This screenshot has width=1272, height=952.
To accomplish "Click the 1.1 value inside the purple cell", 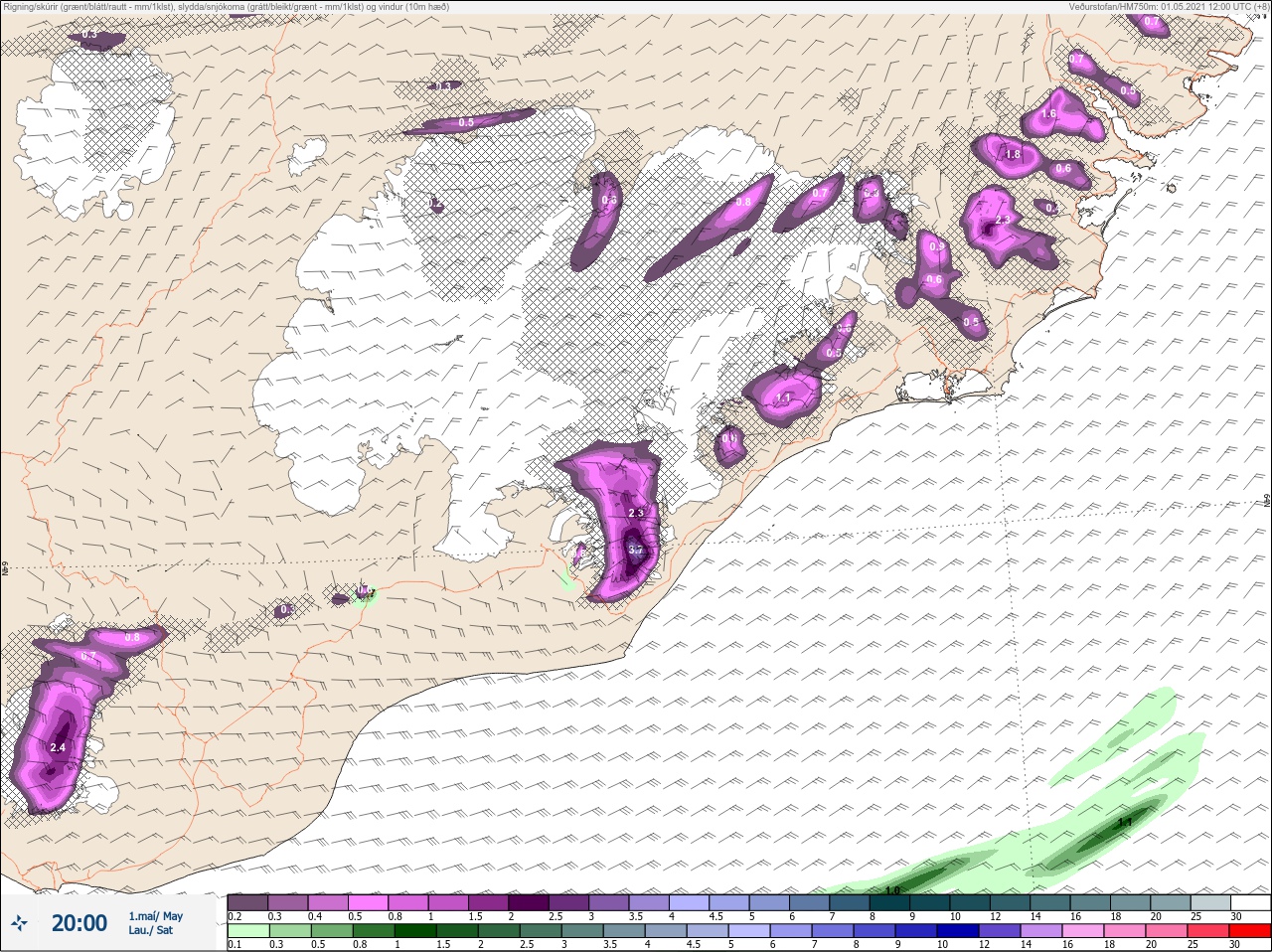I will pos(783,397).
